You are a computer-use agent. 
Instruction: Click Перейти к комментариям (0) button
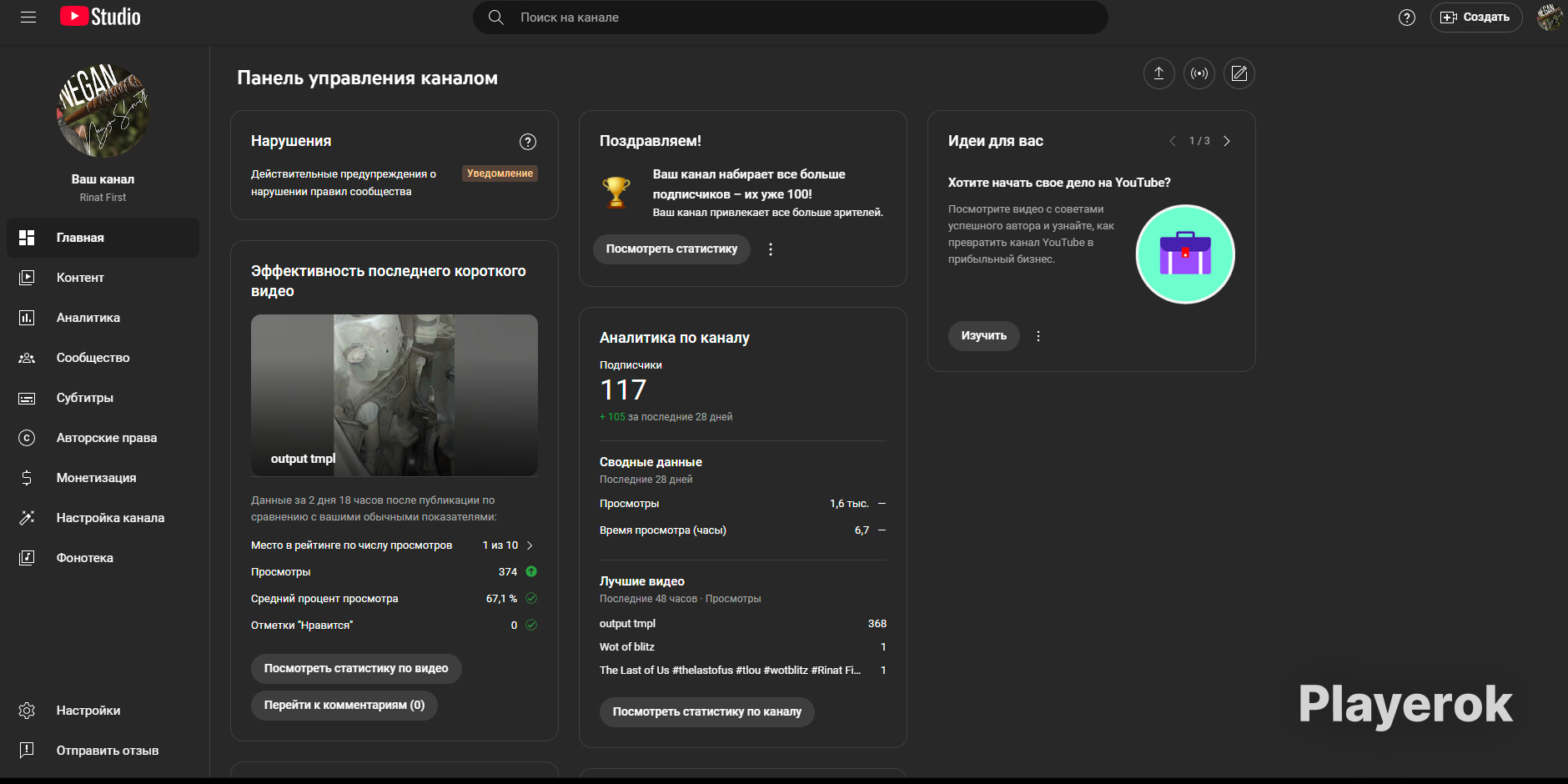(344, 706)
